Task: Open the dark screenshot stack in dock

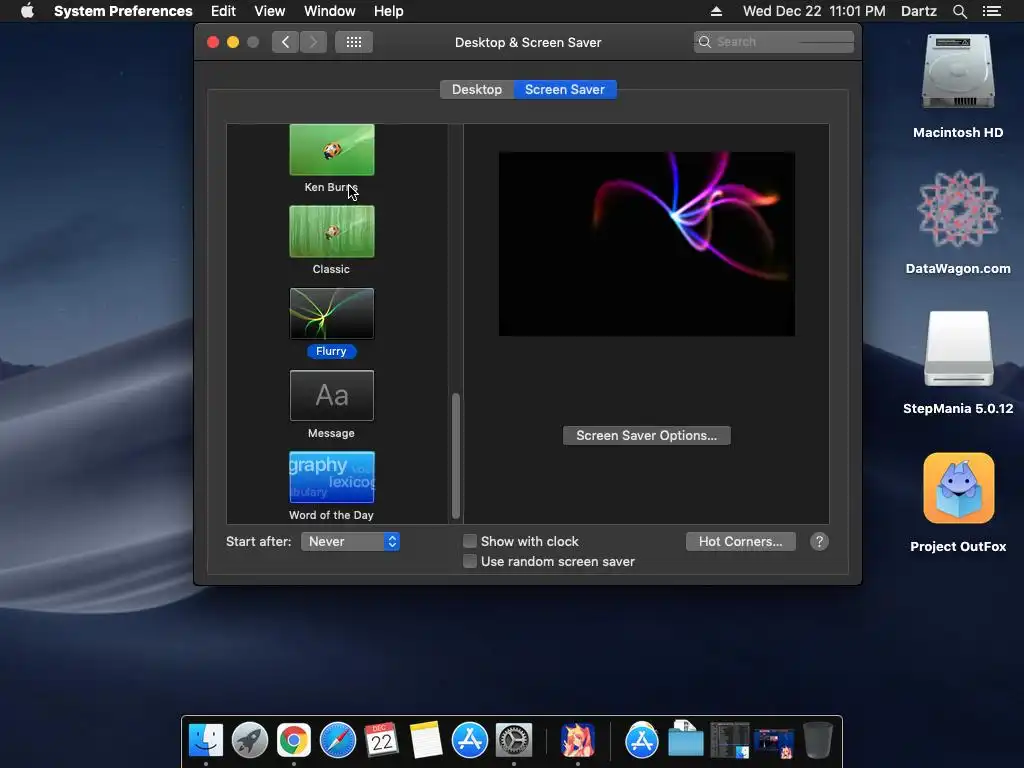Action: tap(729, 741)
